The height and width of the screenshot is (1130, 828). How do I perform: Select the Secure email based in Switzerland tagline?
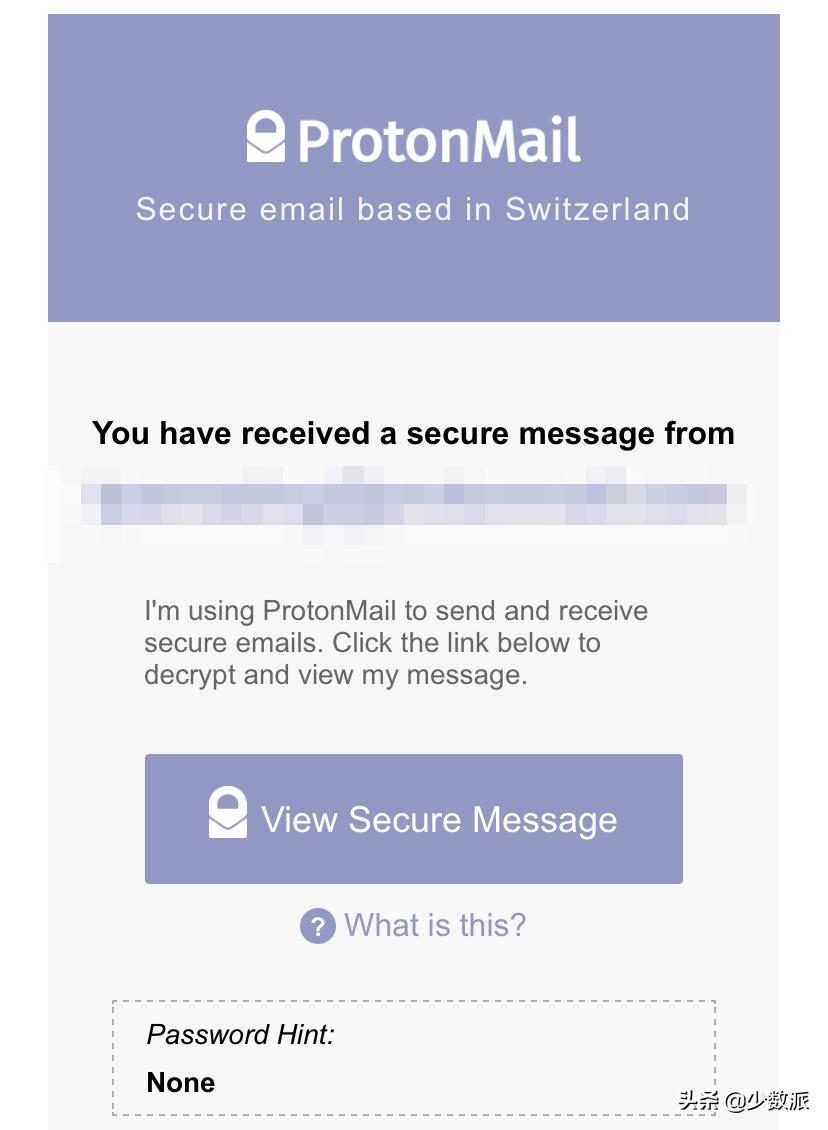point(413,209)
